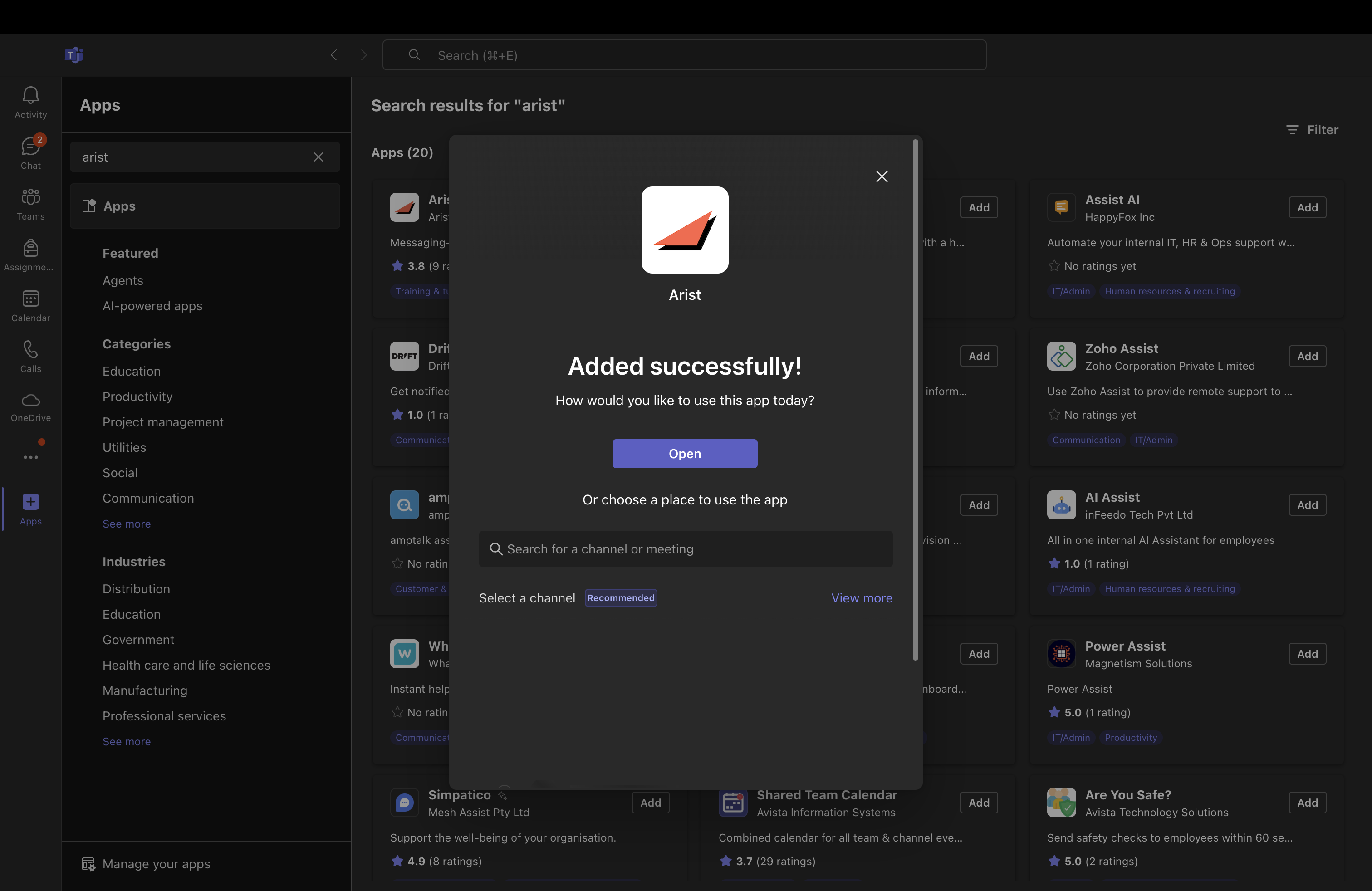
Task: Clear the arist search text
Action: tap(318, 157)
